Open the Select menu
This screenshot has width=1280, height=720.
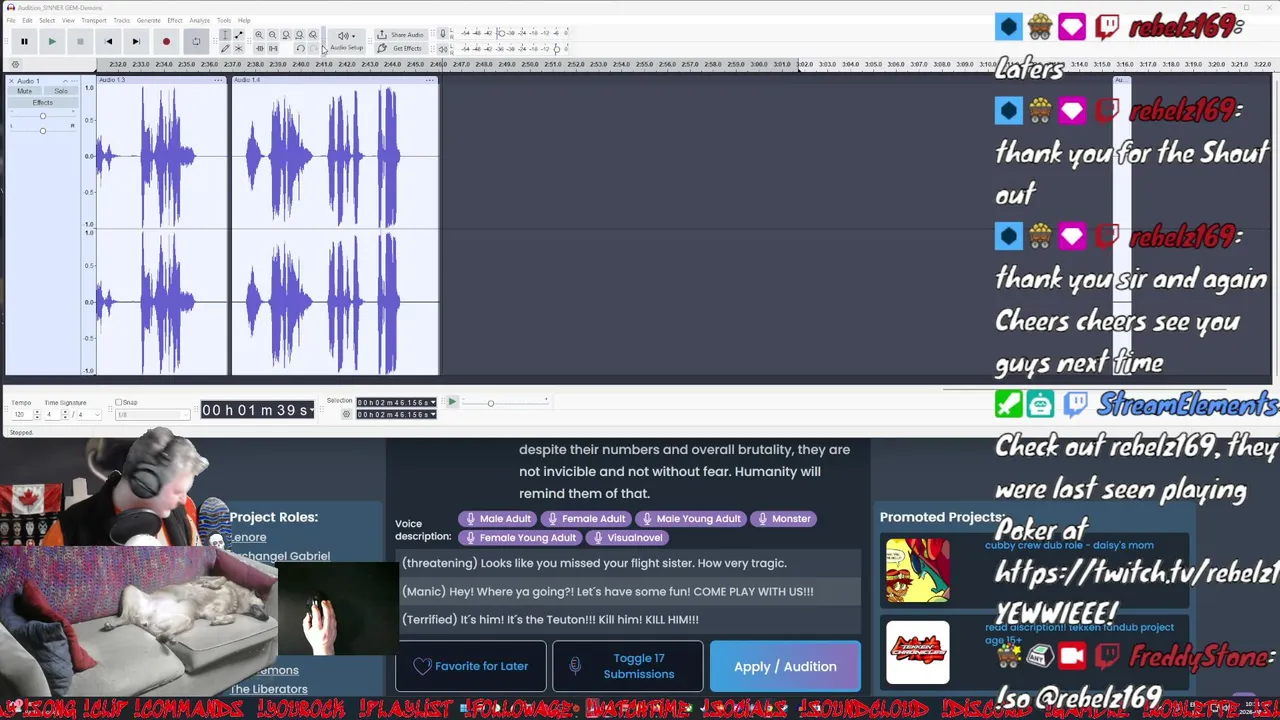click(47, 20)
